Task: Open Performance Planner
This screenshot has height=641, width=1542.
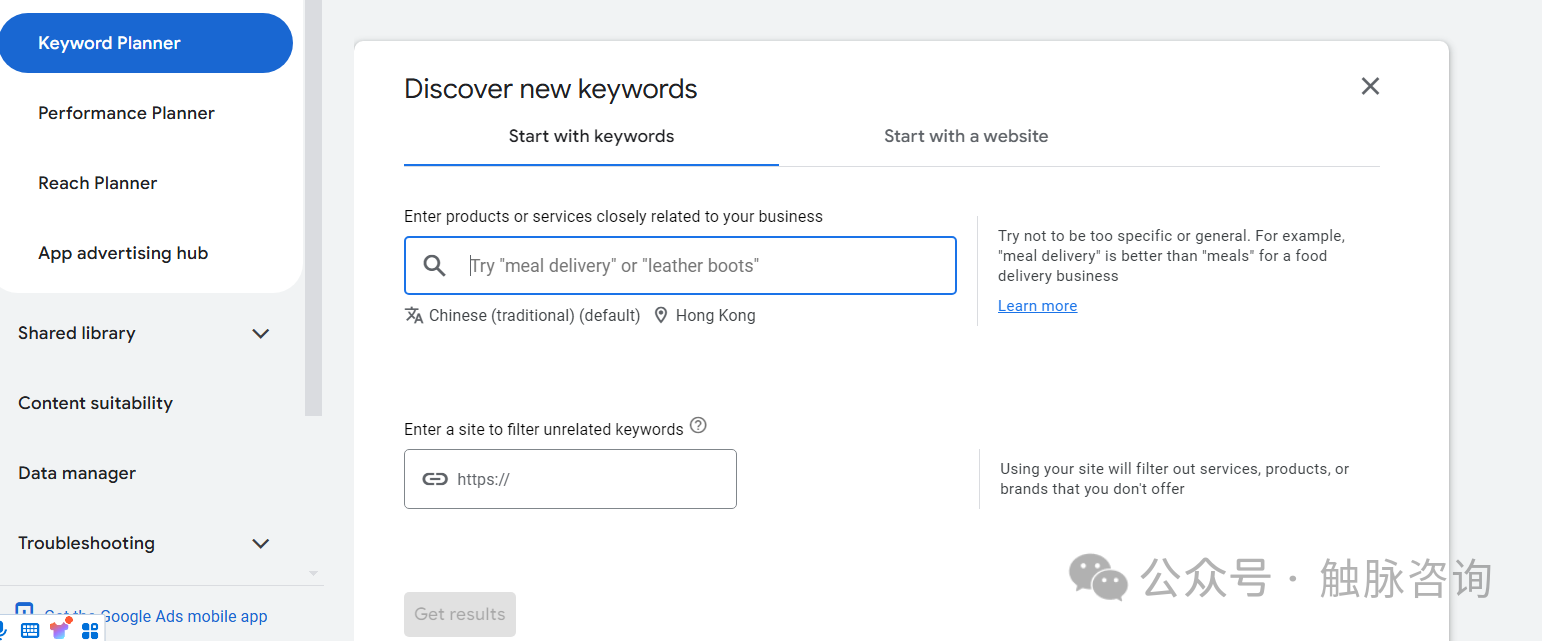Action: (x=126, y=113)
